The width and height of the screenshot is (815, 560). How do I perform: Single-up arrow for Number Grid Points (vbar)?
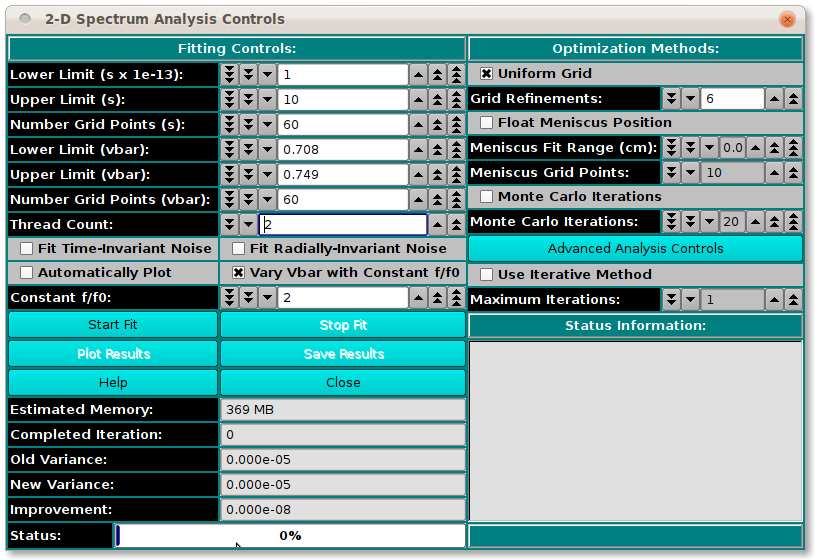(x=418, y=200)
